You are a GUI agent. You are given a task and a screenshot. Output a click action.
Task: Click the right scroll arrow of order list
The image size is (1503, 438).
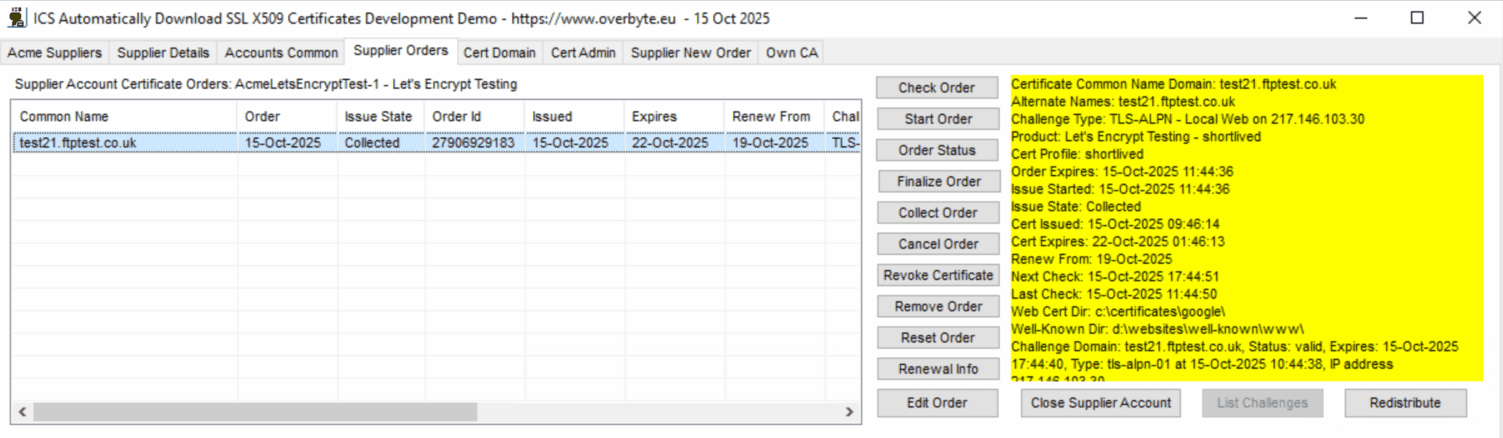click(849, 411)
